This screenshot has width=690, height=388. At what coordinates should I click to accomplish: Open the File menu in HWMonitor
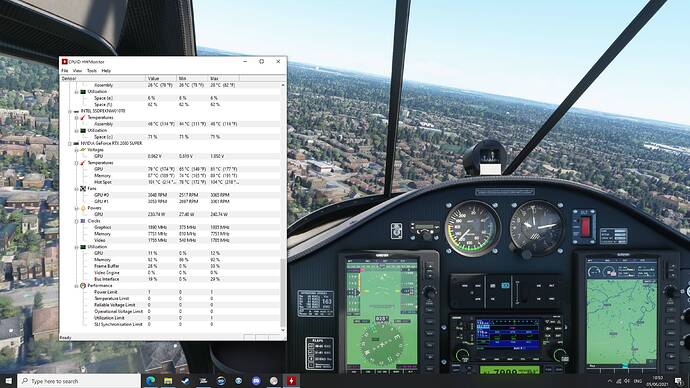[65, 70]
